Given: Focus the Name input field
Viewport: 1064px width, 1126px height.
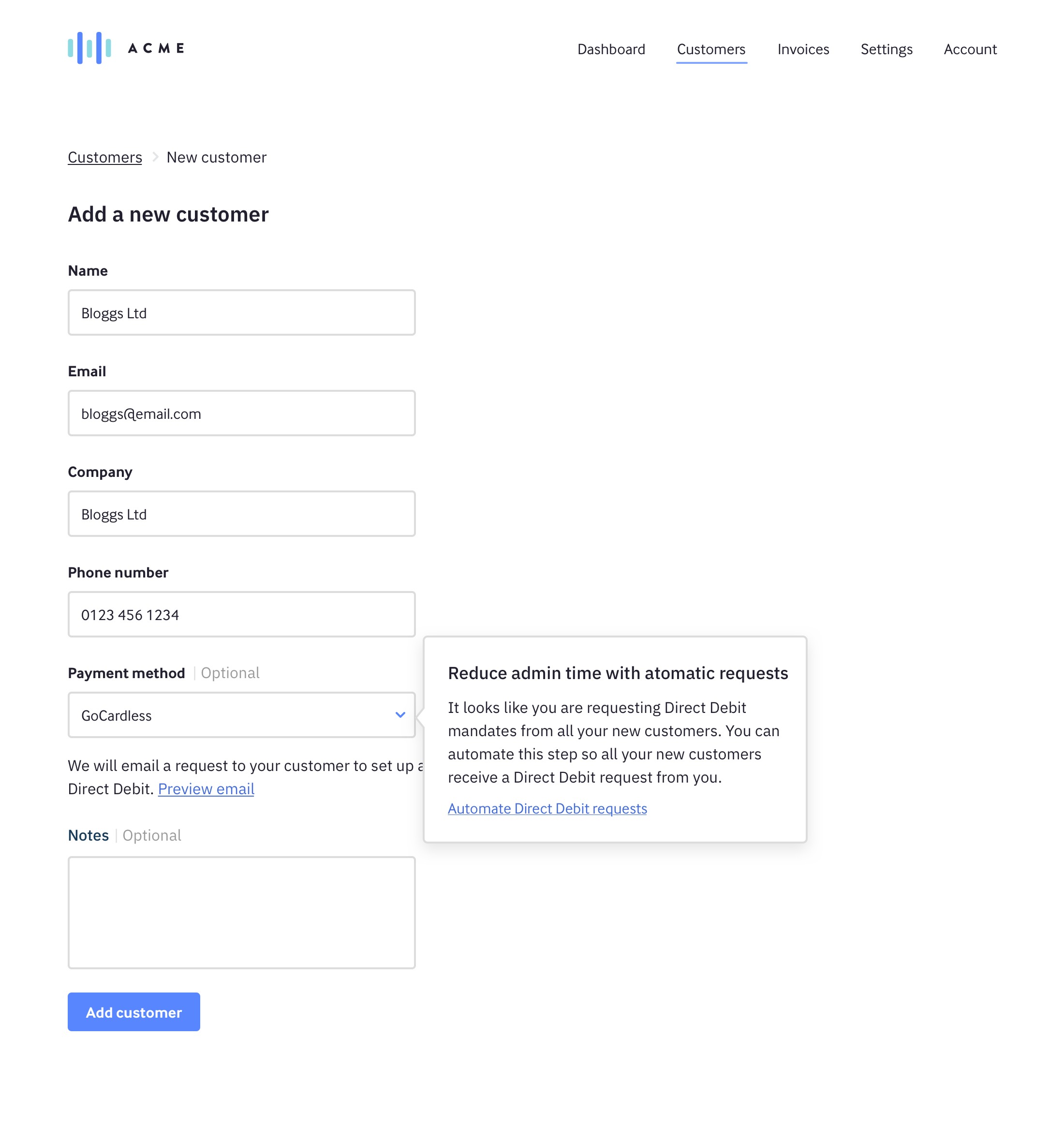Looking at the screenshot, I should 242,312.
